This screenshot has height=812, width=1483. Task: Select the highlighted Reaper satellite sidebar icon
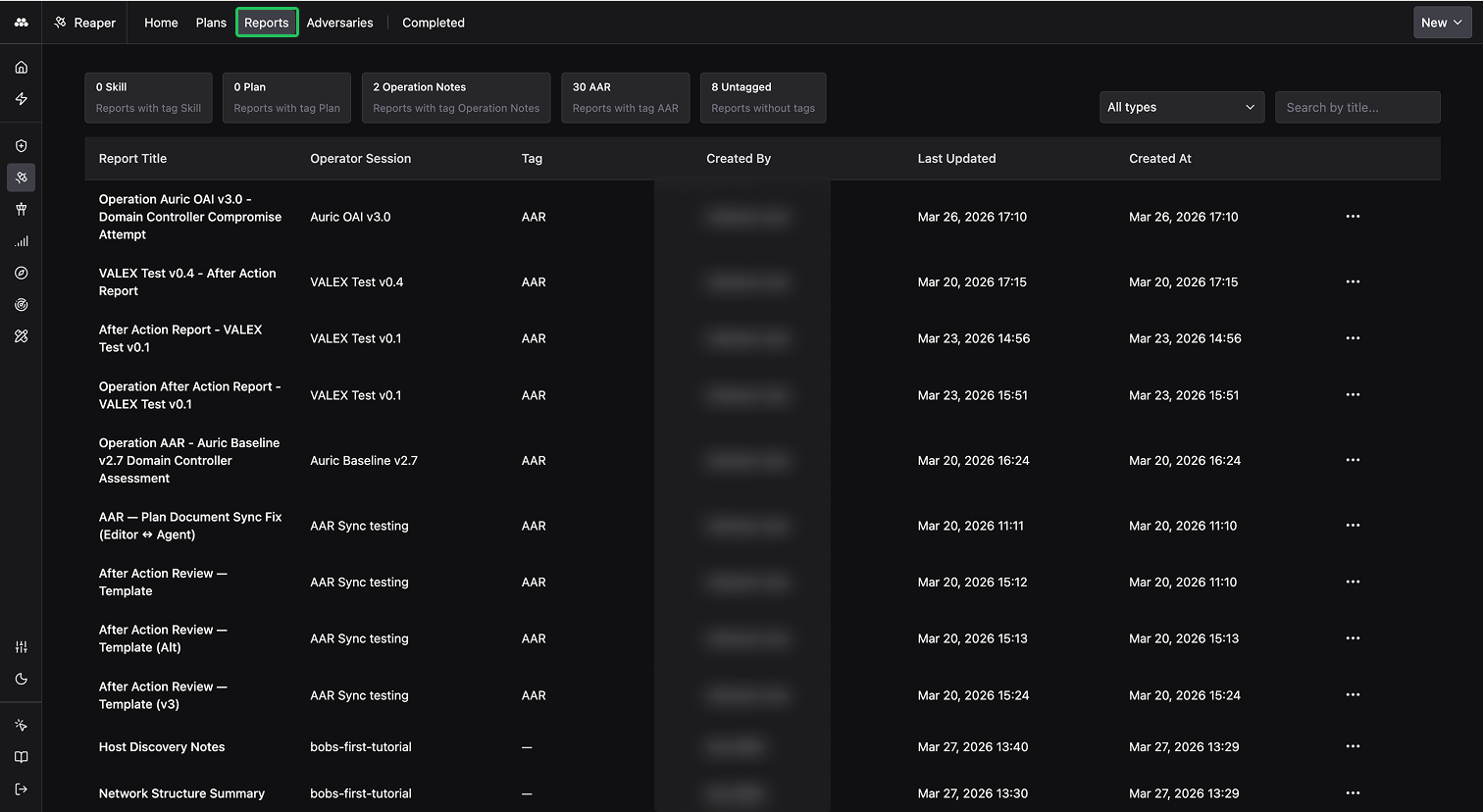click(x=22, y=178)
